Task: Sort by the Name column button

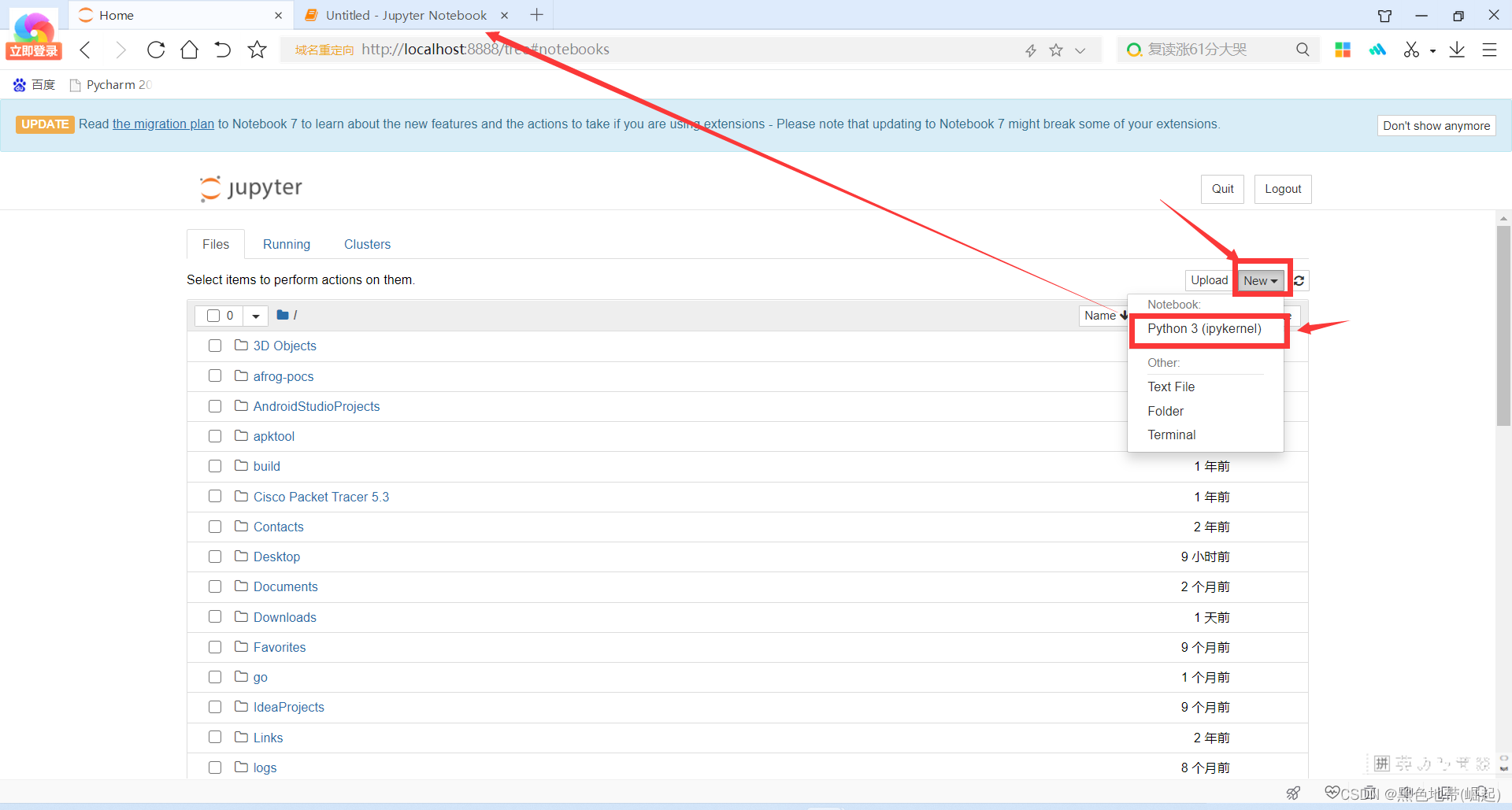Action: (1105, 316)
